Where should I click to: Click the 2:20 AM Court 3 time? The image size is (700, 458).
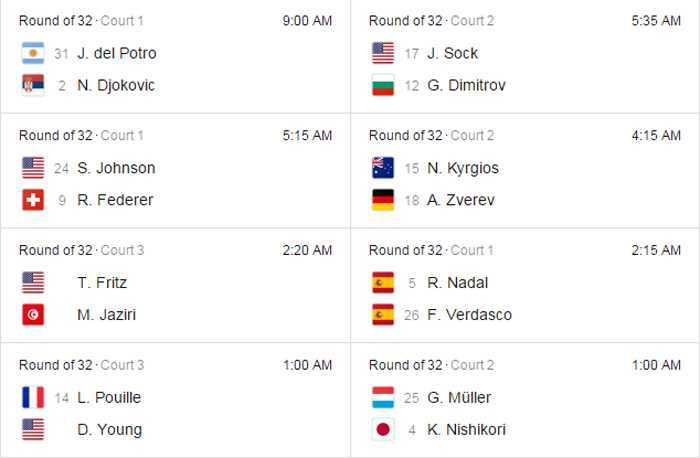tap(308, 251)
